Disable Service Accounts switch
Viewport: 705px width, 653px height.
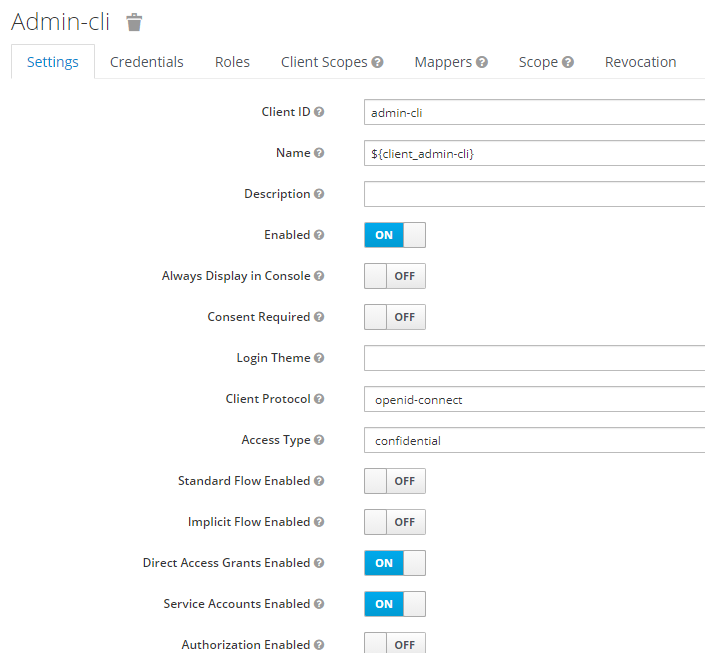point(395,604)
